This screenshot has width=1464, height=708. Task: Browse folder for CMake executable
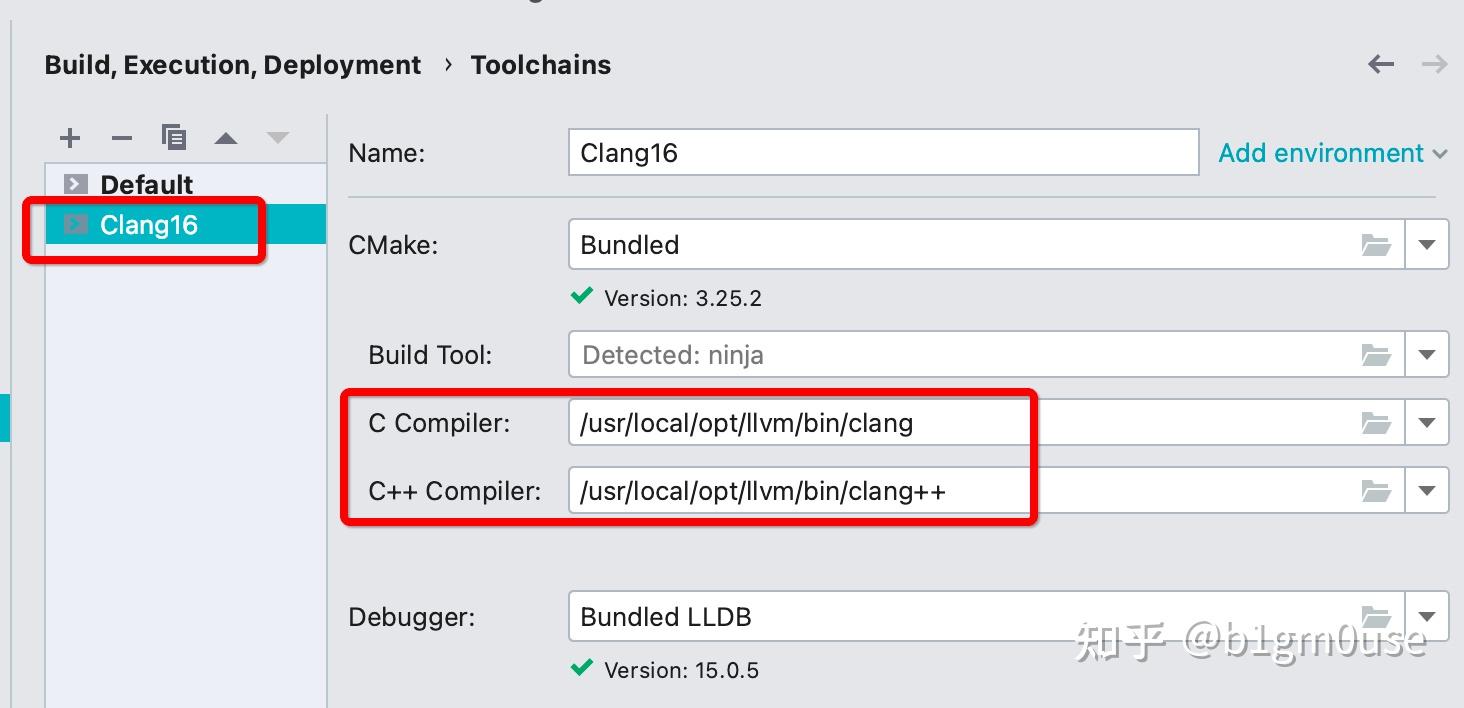click(1376, 245)
